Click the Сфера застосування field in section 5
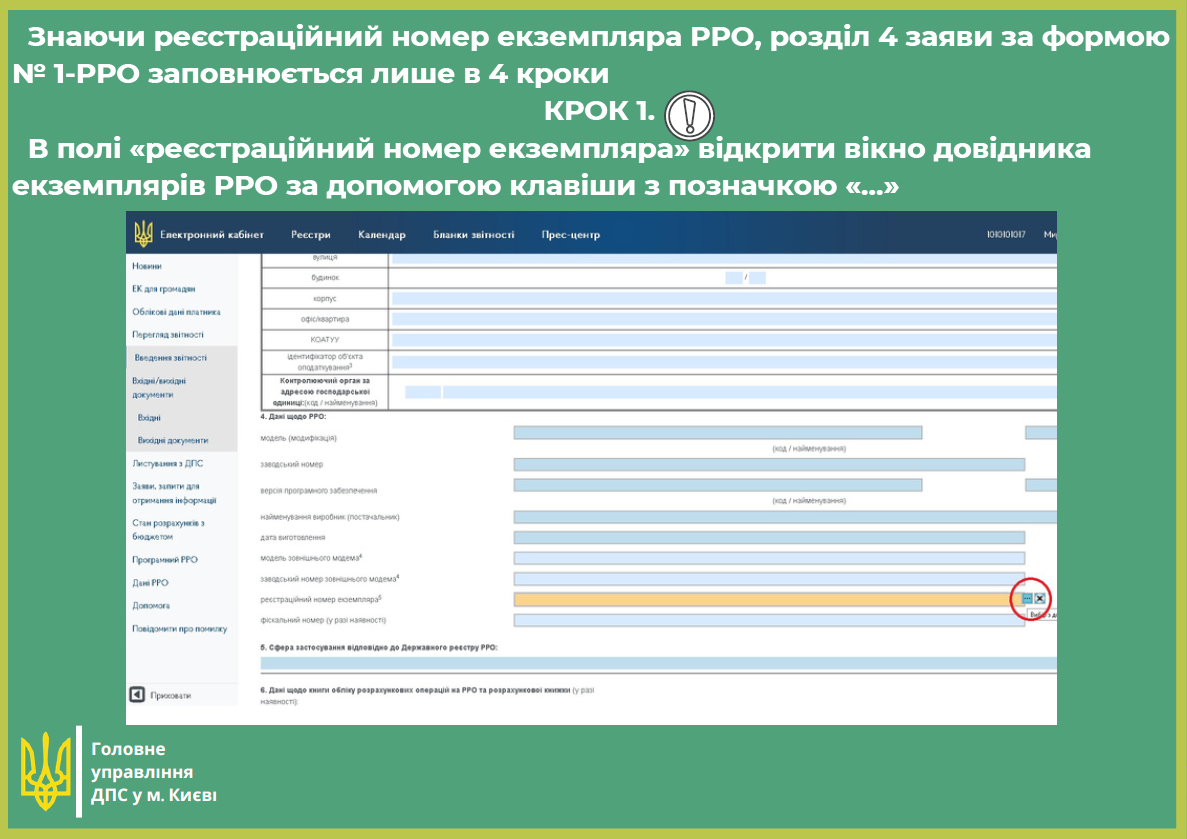The width and height of the screenshot is (1187, 839). coord(659,664)
